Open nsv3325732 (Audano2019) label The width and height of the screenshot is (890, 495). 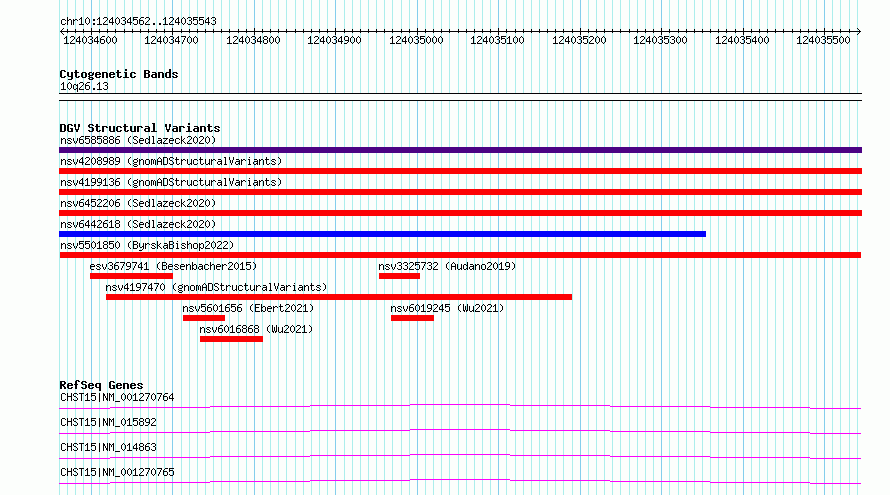pos(447,266)
